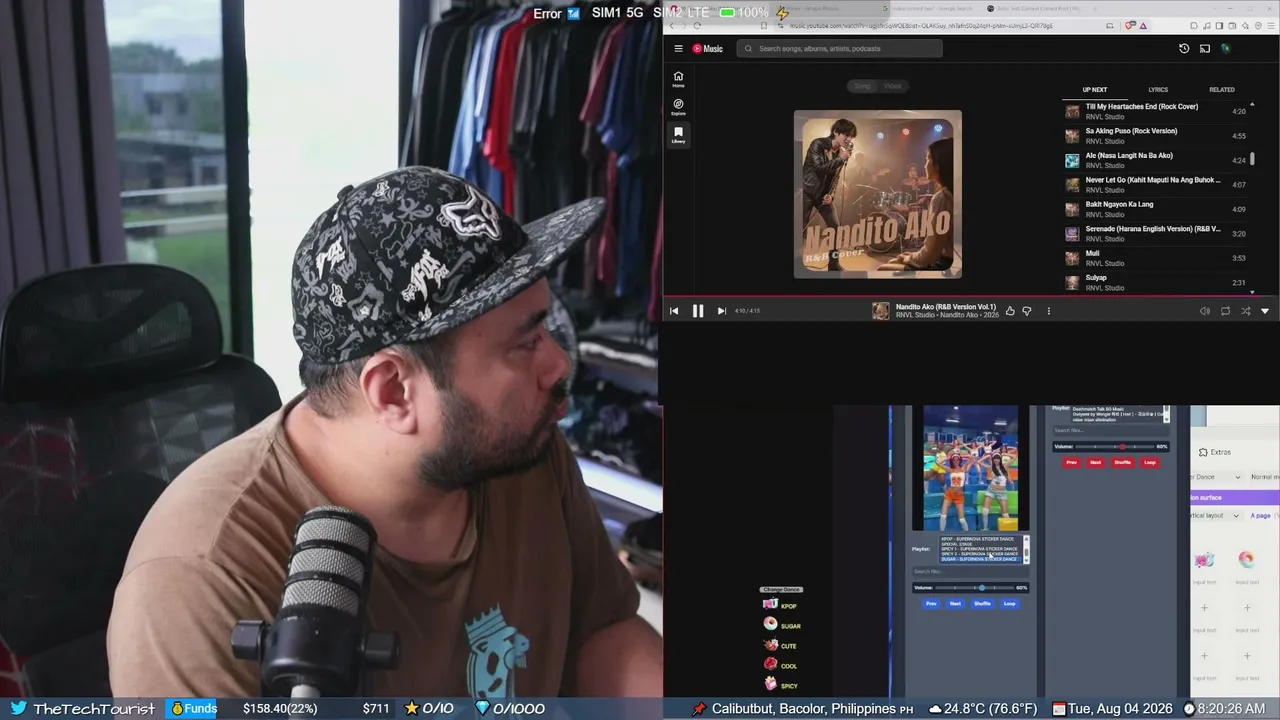1280x720 pixels.
Task: Click the red Prev button
Action: click(1072, 462)
